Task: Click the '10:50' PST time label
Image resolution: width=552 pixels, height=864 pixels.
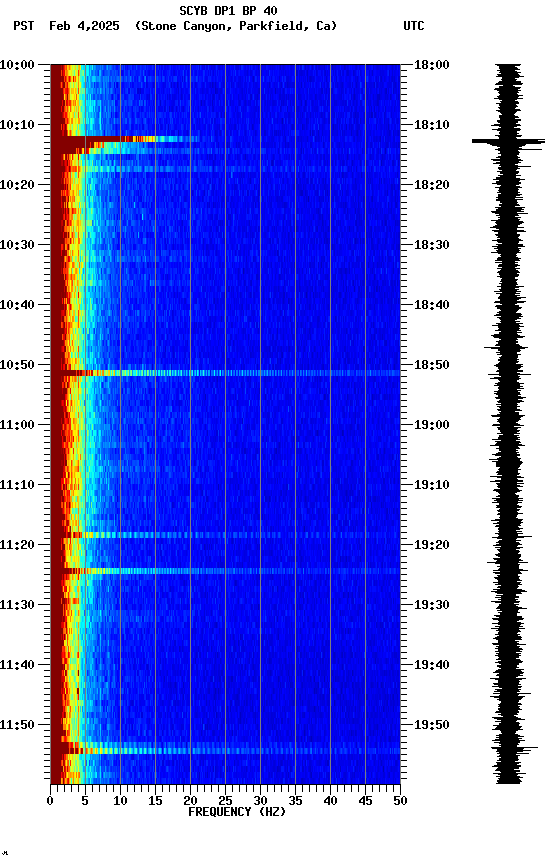Action: pos(17,365)
